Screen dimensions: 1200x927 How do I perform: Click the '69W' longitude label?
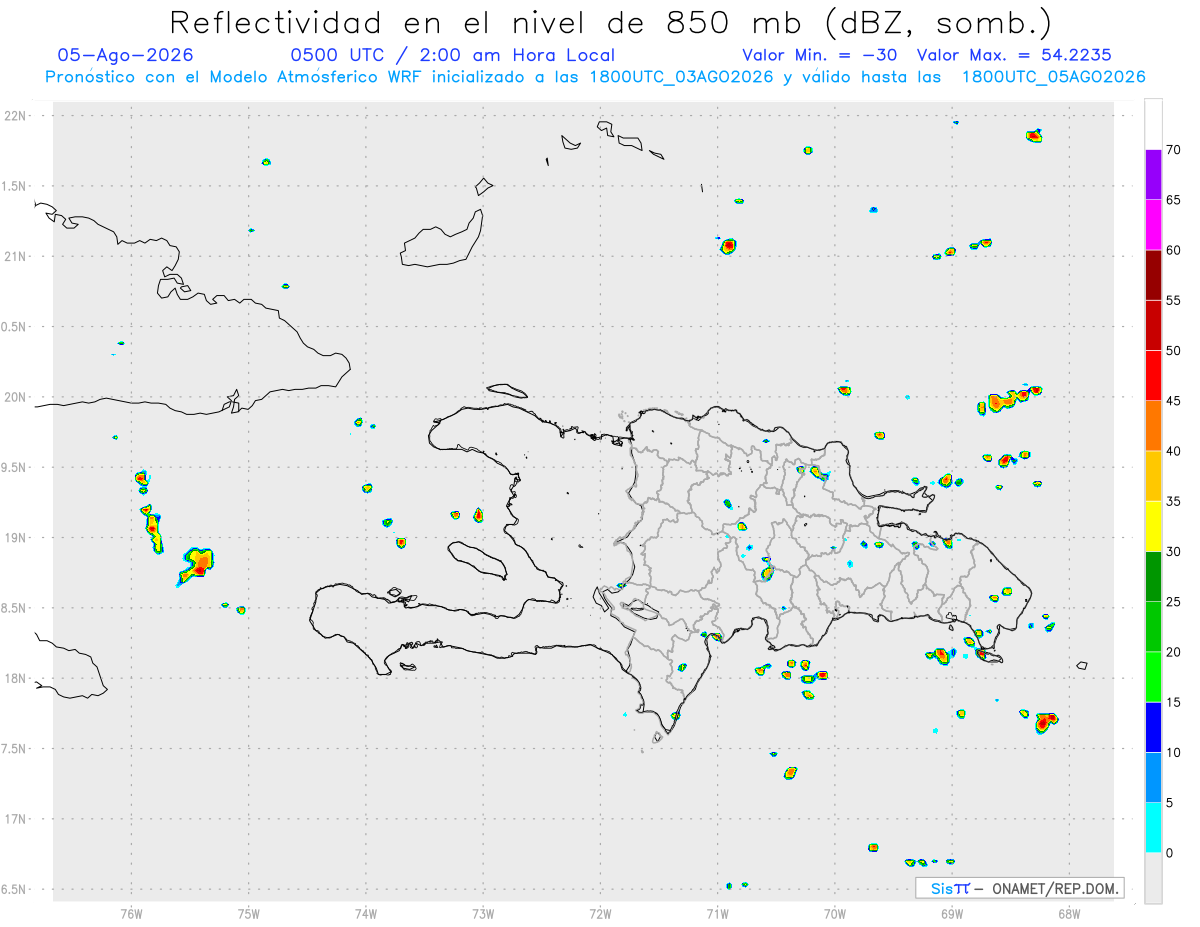pyautogui.click(x=952, y=913)
